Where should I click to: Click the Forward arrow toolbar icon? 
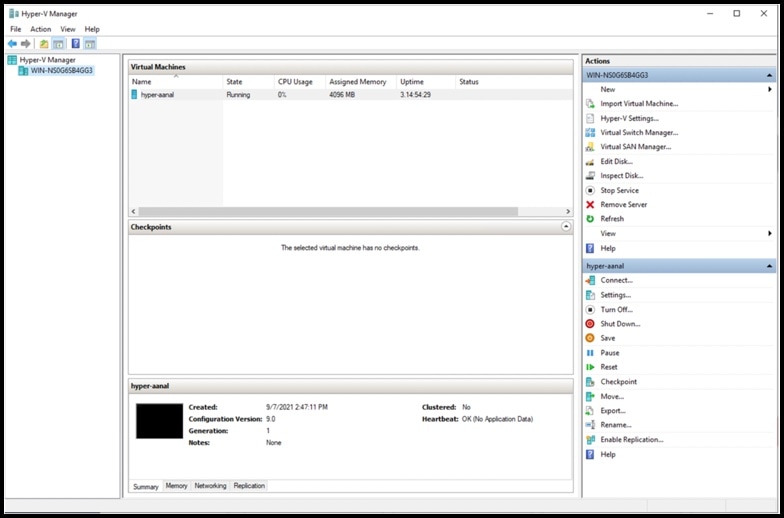tap(26, 44)
